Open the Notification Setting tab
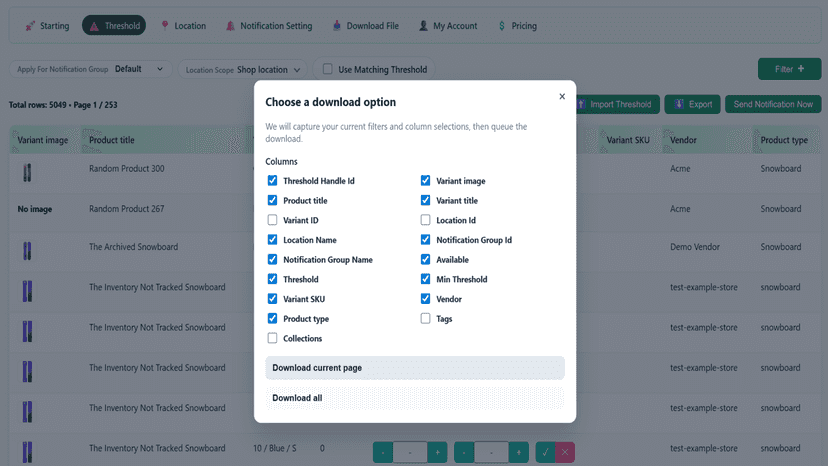This screenshot has width=828, height=466. (269, 26)
